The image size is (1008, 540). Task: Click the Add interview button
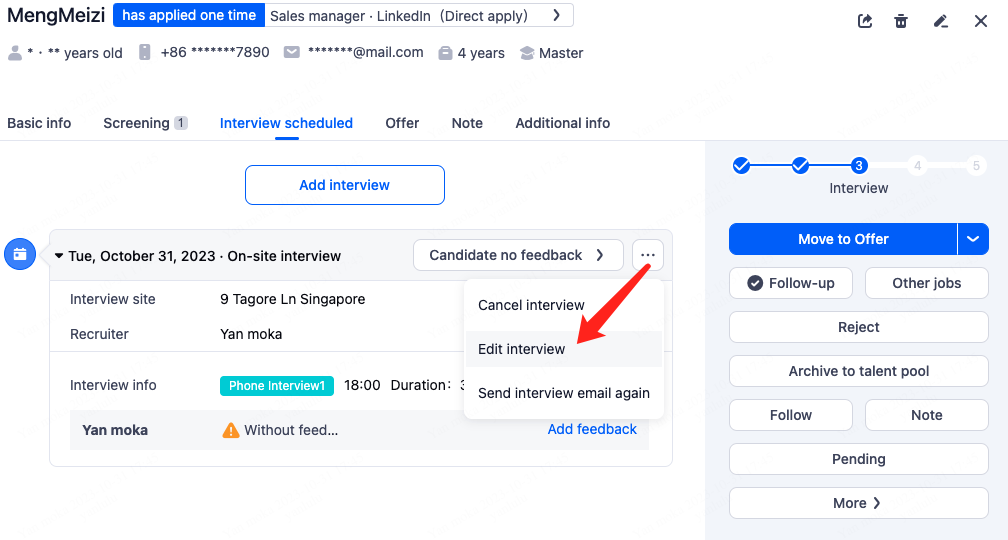(x=344, y=185)
